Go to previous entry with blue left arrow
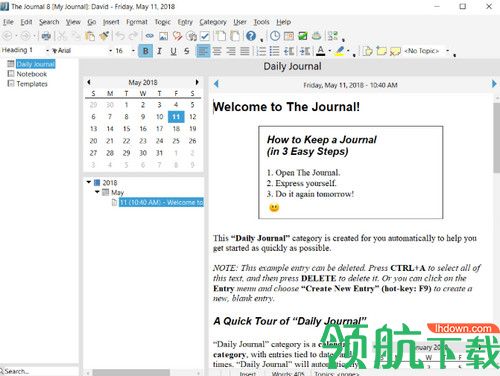The image size is (500, 376). click(216, 84)
